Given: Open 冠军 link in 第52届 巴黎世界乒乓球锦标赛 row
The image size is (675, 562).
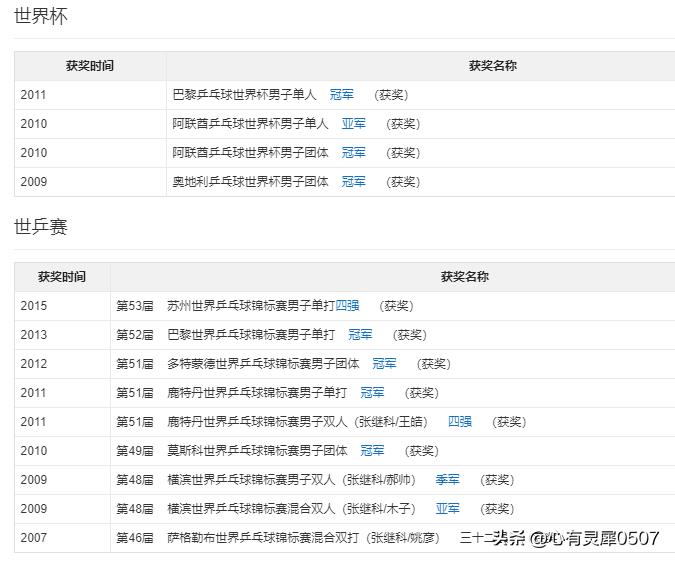Looking at the screenshot, I should click(x=360, y=335).
